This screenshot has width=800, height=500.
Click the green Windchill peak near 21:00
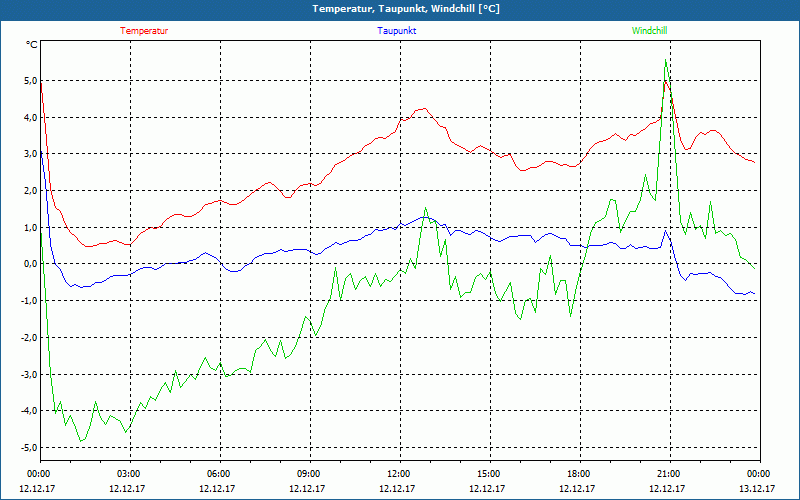665,60
